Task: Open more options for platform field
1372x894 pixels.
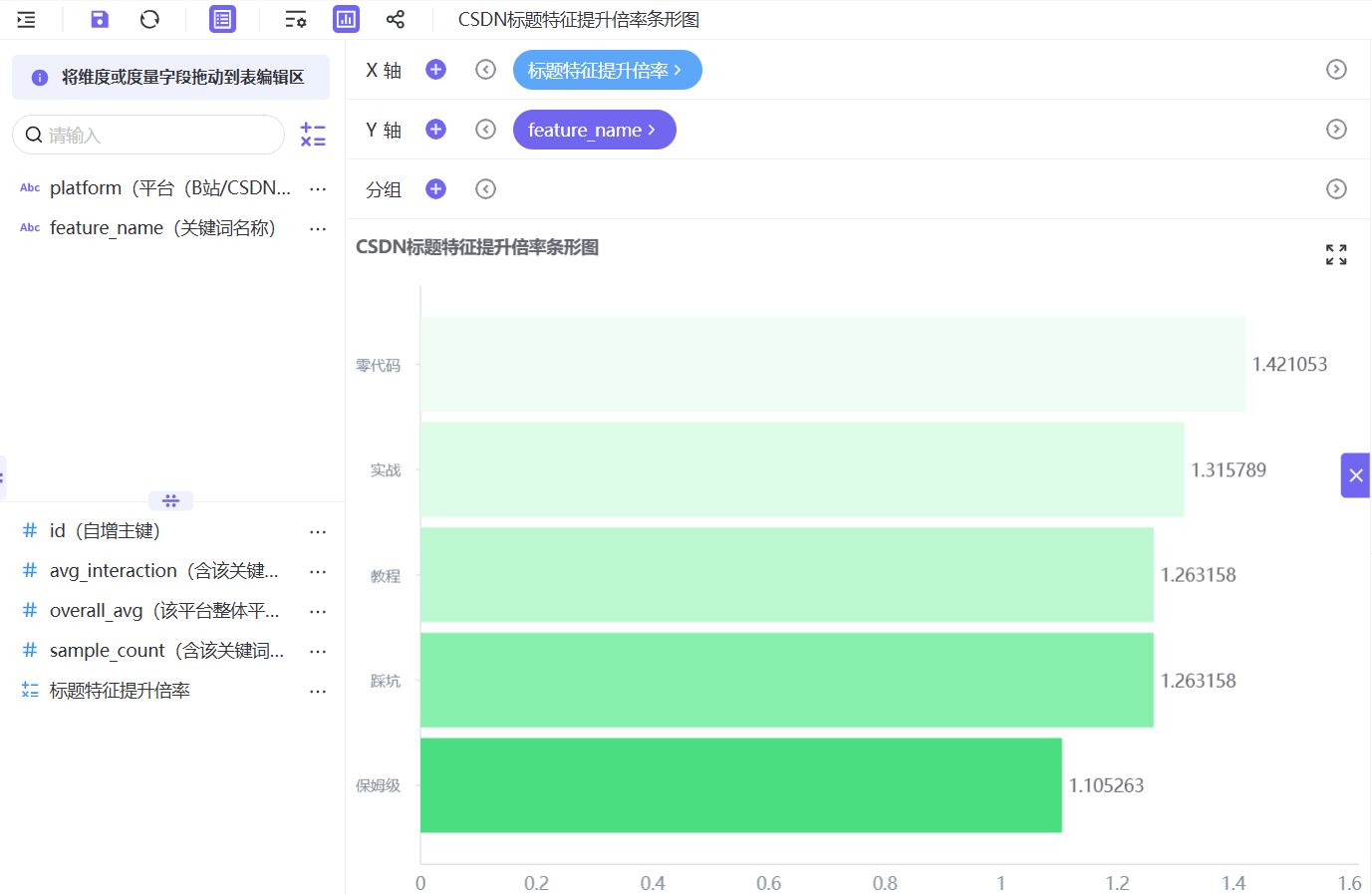Action: [318, 188]
